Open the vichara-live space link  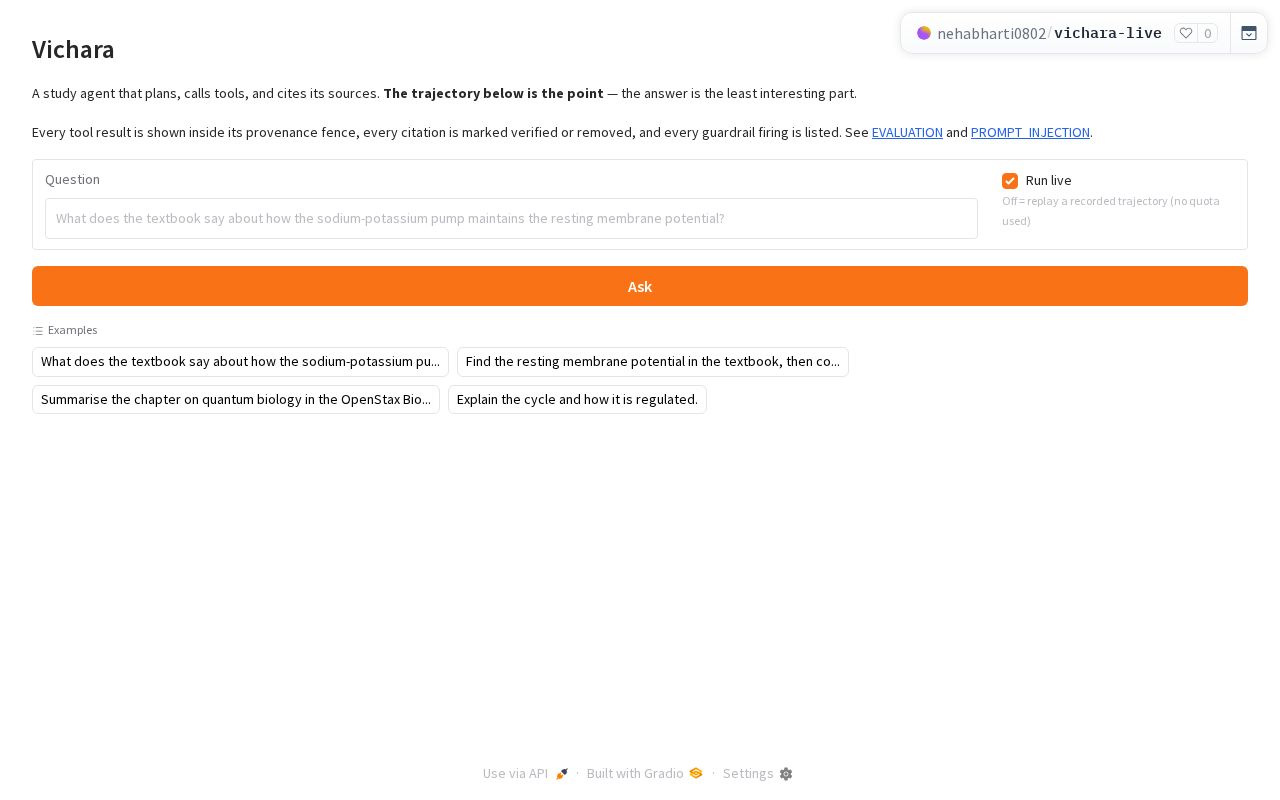click(x=1108, y=34)
